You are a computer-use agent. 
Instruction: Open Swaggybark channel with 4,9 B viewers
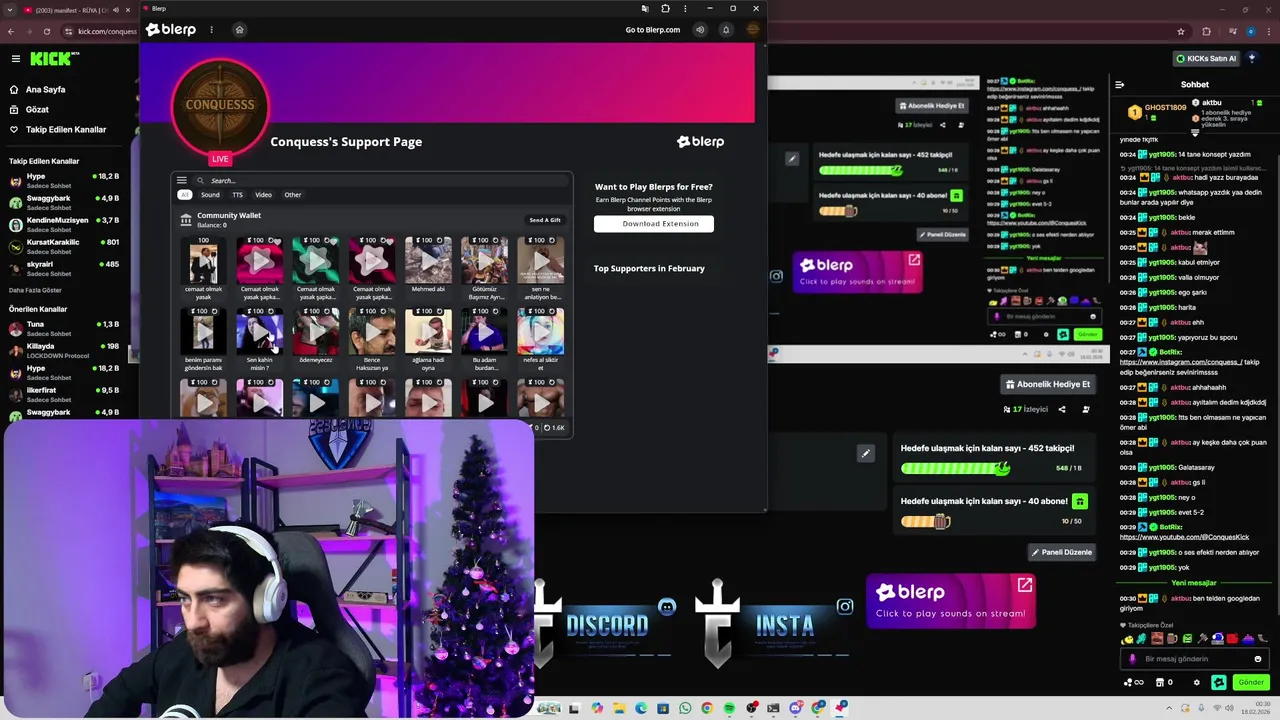point(65,202)
